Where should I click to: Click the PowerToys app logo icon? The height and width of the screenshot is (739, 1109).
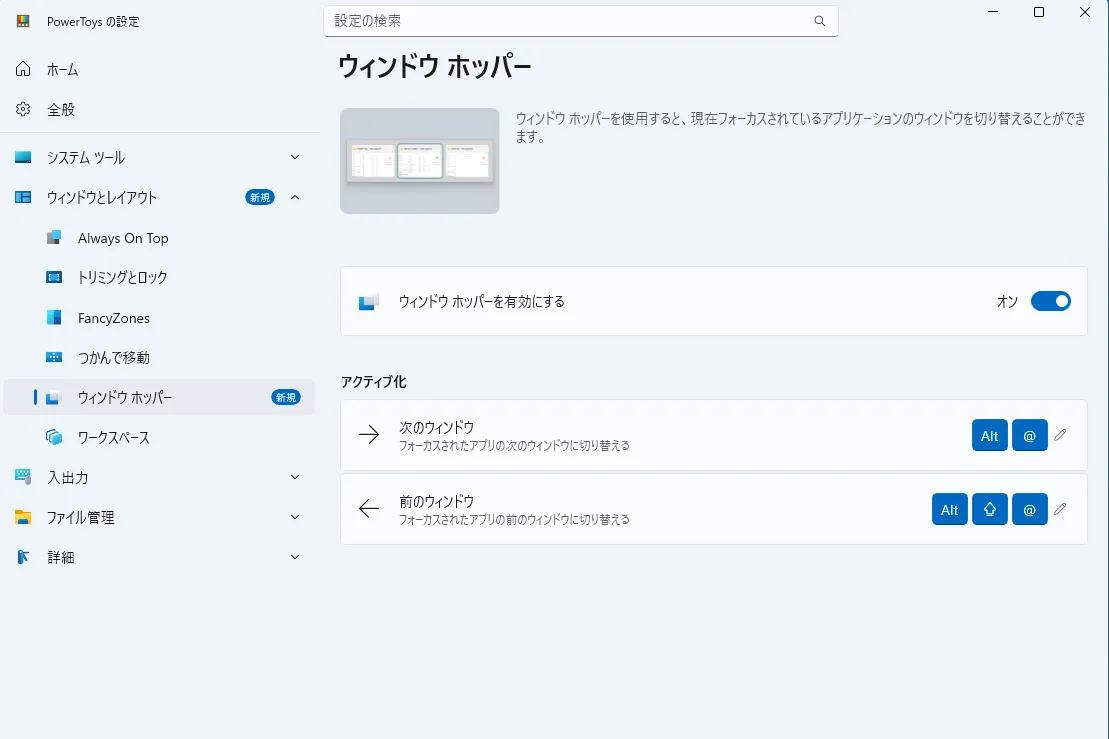coord(23,21)
